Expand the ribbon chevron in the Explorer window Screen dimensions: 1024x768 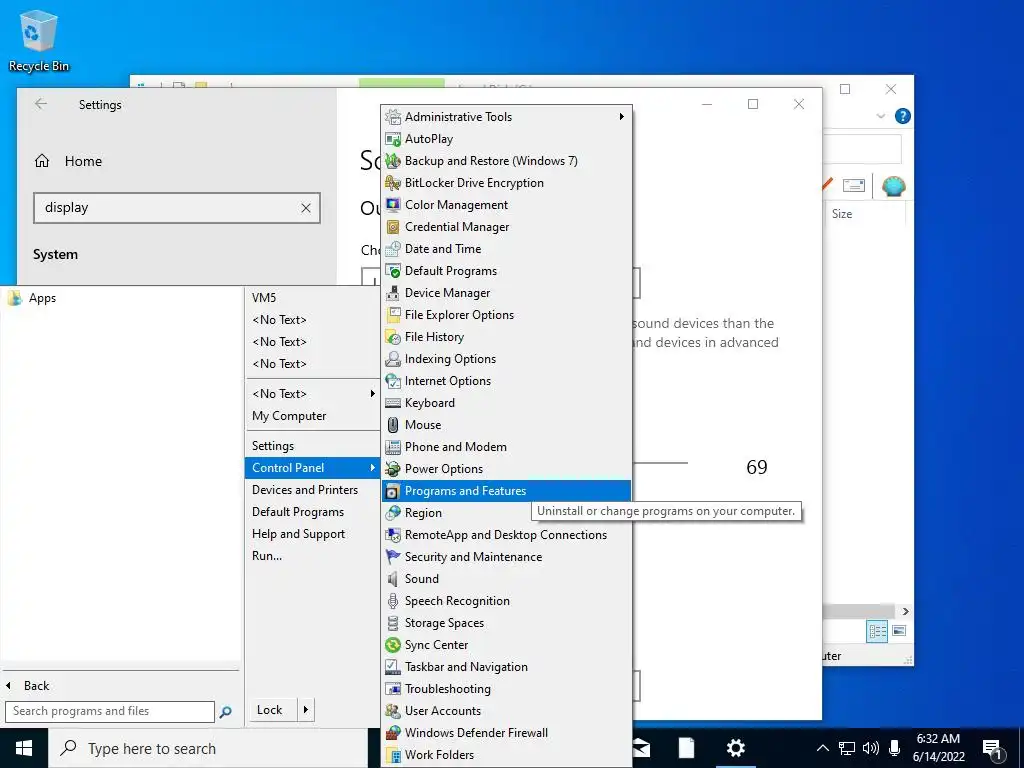(x=880, y=116)
